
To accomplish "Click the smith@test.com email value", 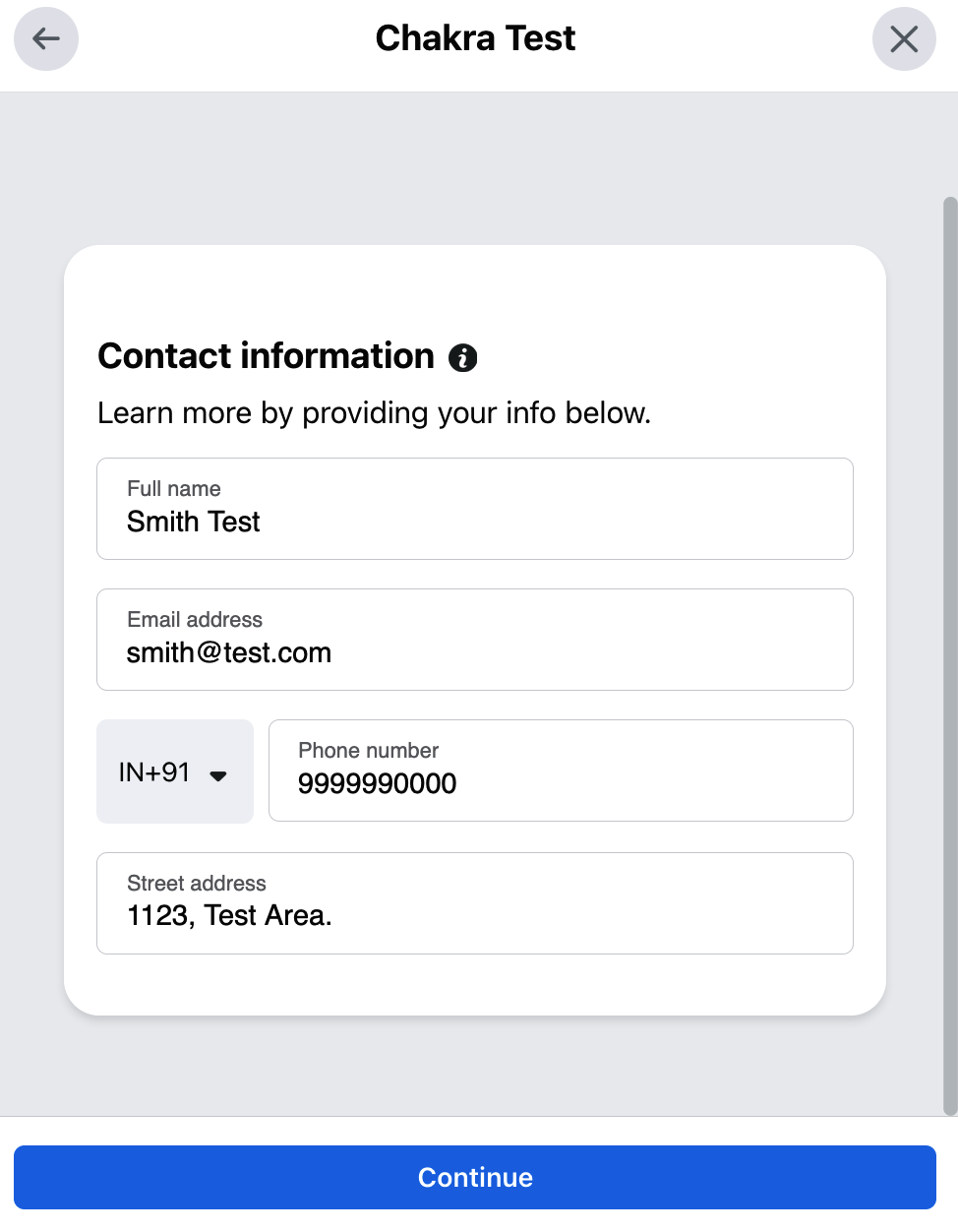I will [x=229, y=653].
